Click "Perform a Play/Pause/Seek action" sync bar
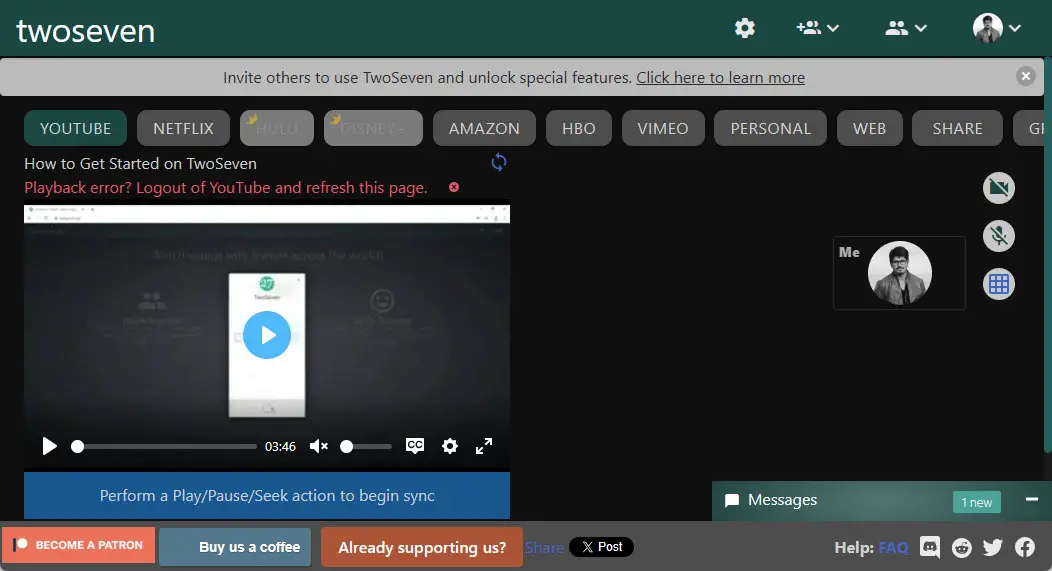This screenshot has width=1052, height=571. click(267, 495)
